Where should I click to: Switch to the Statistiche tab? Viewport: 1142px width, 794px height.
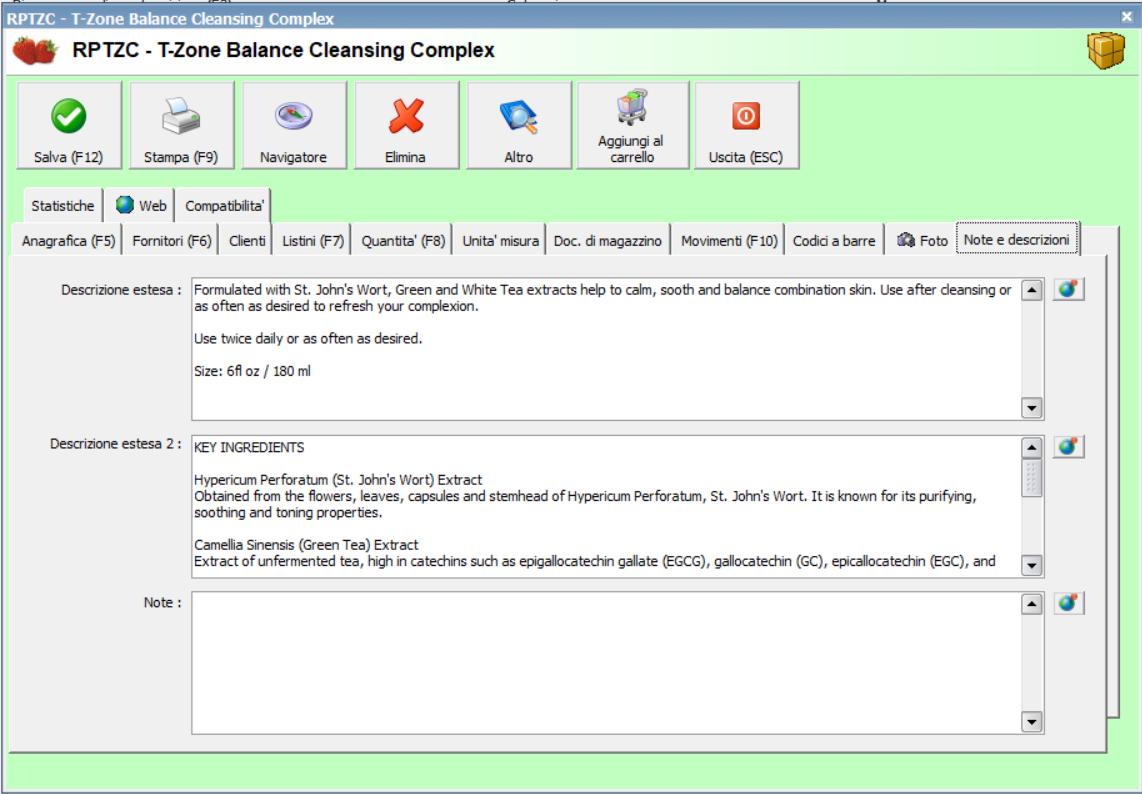pos(63,205)
